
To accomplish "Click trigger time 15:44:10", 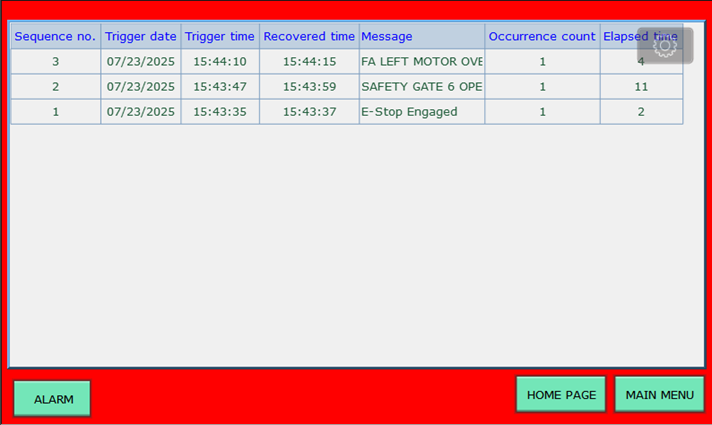I will tap(220, 61).
